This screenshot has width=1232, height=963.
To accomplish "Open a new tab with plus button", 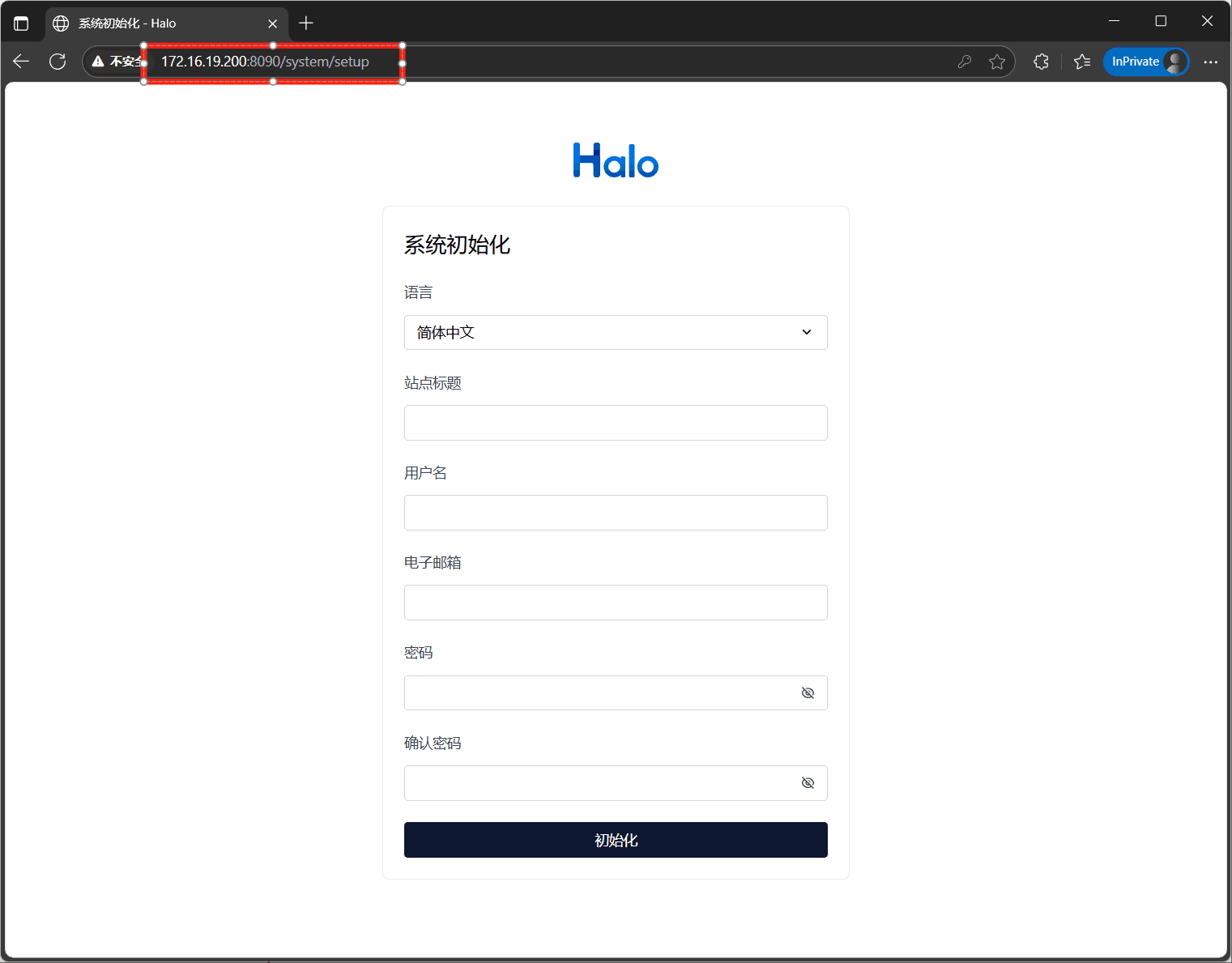I will [x=306, y=23].
